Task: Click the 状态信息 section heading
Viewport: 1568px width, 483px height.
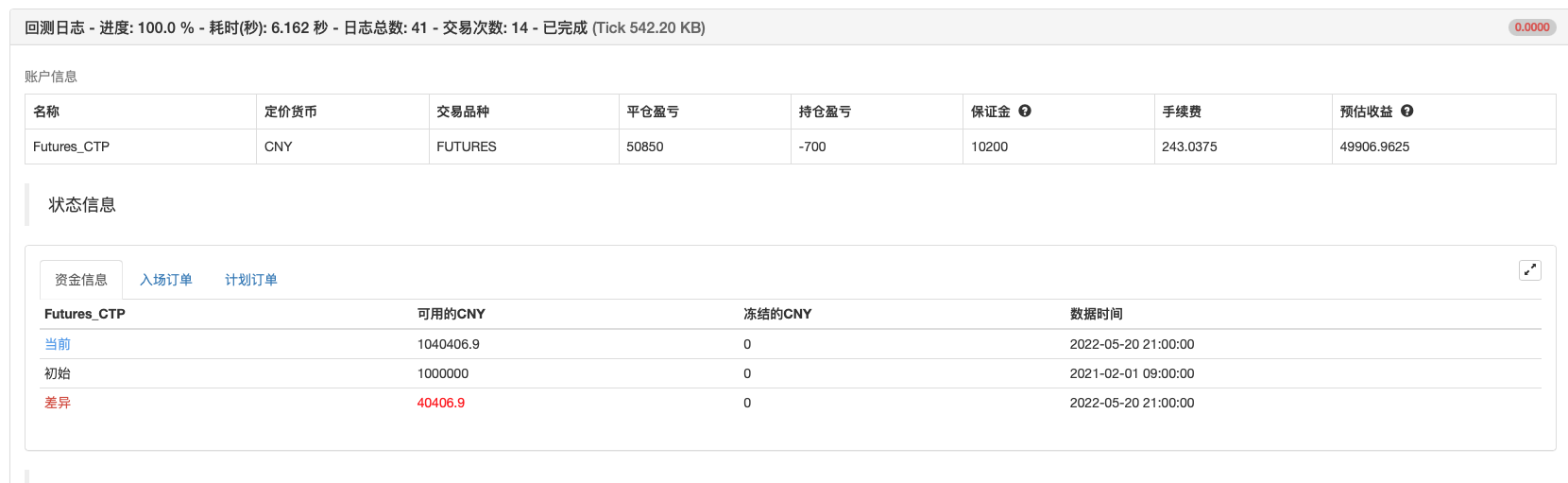Action: (82, 205)
